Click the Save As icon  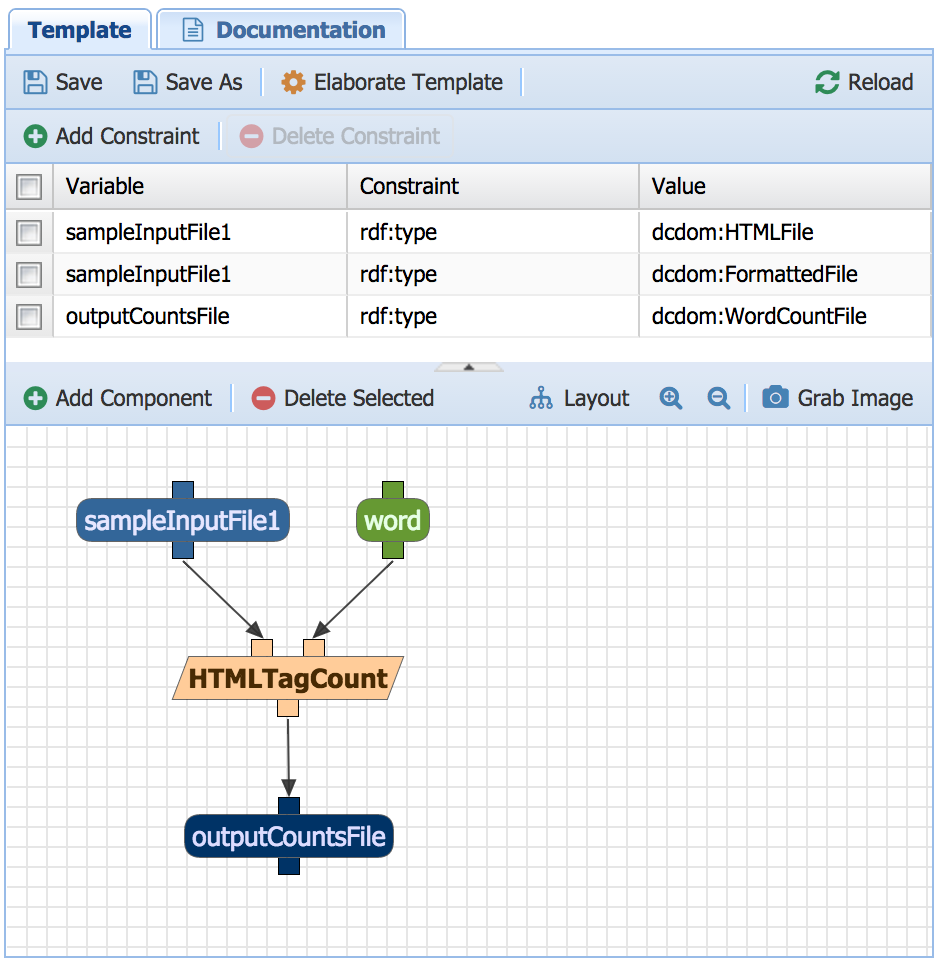[145, 82]
